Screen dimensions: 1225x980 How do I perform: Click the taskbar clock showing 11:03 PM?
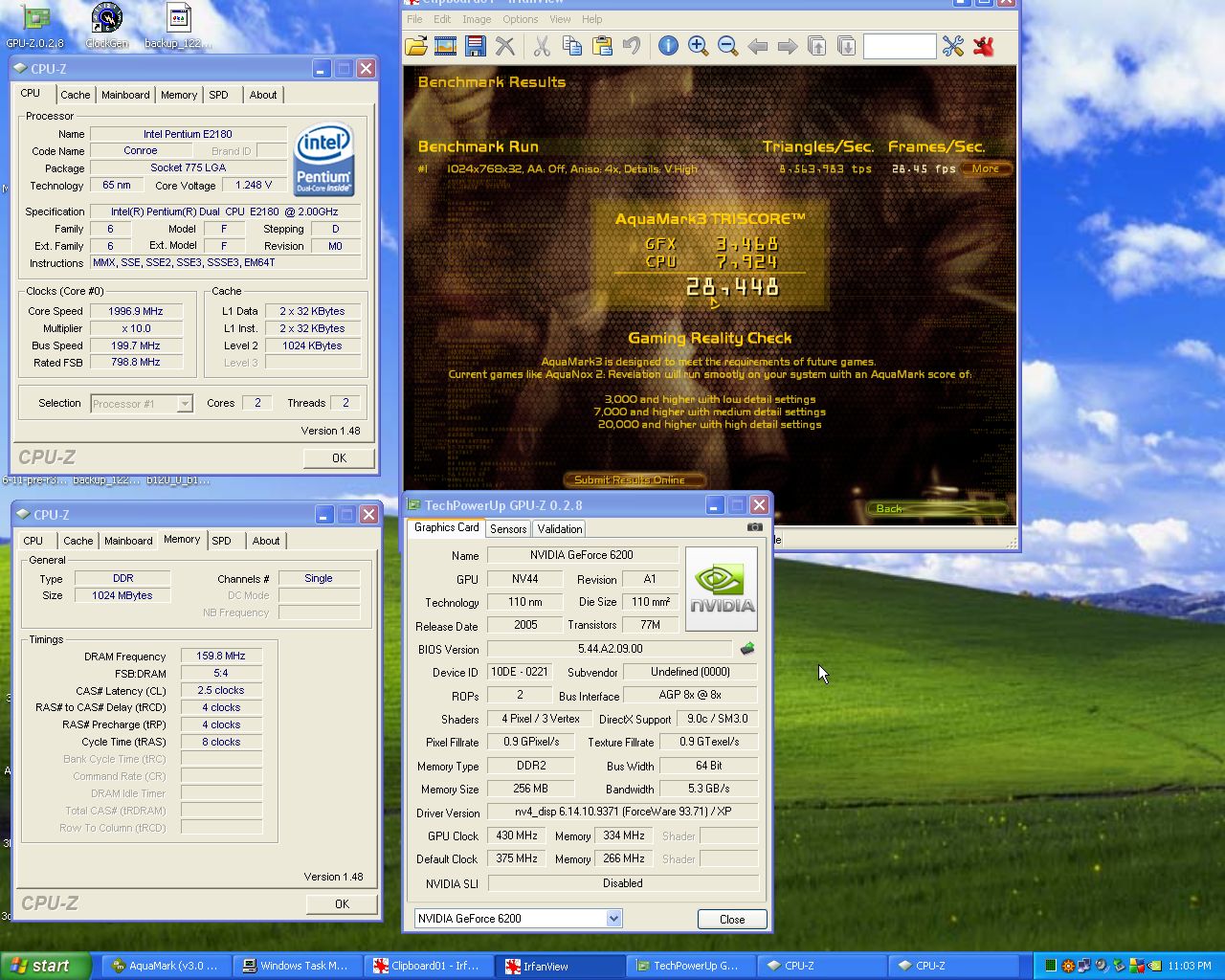[1190, 966]
